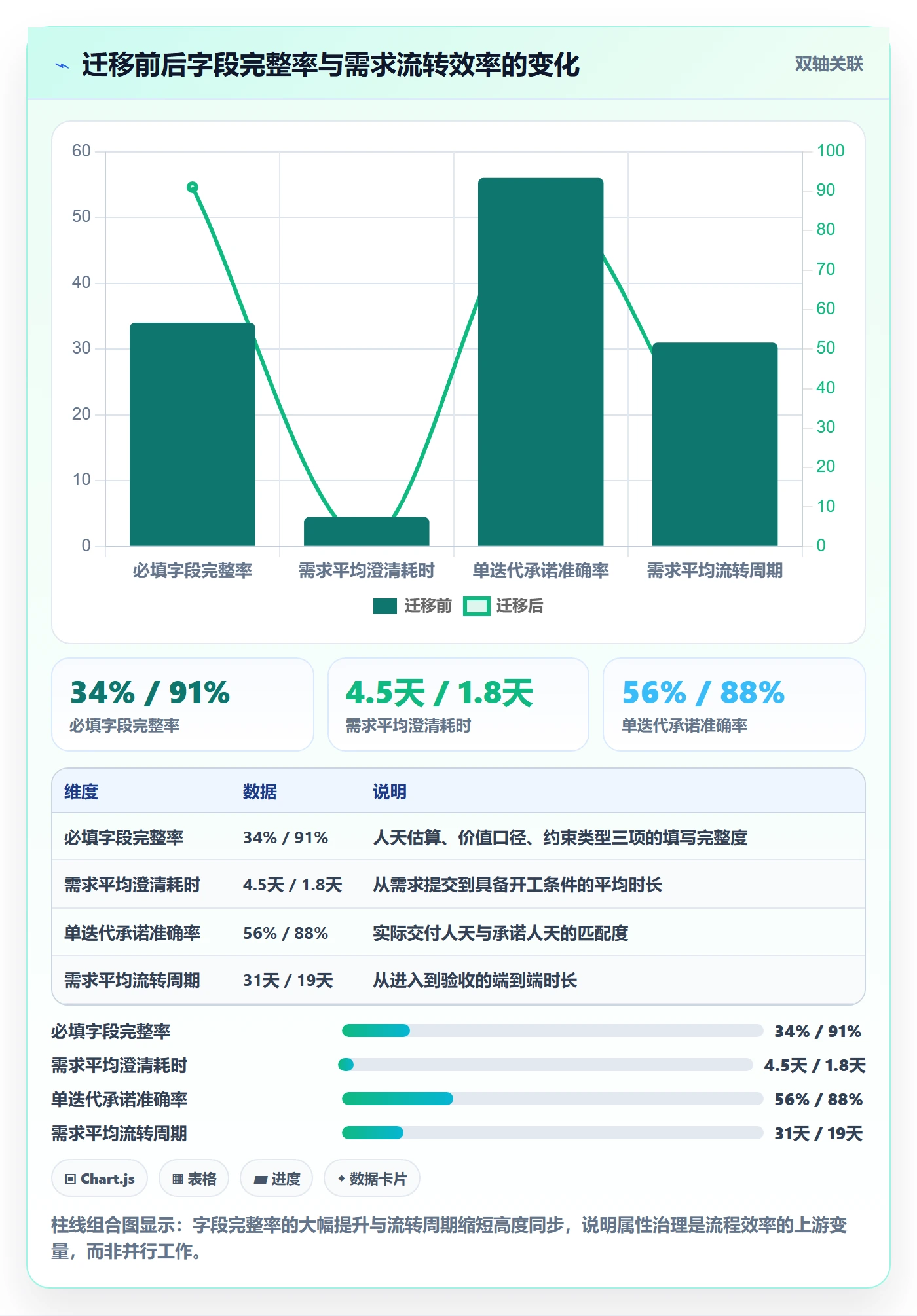Click the 单迭代承诺准确率 chart bar
The height and width of the screenshot is (1316, 917).
click(541, 361)
